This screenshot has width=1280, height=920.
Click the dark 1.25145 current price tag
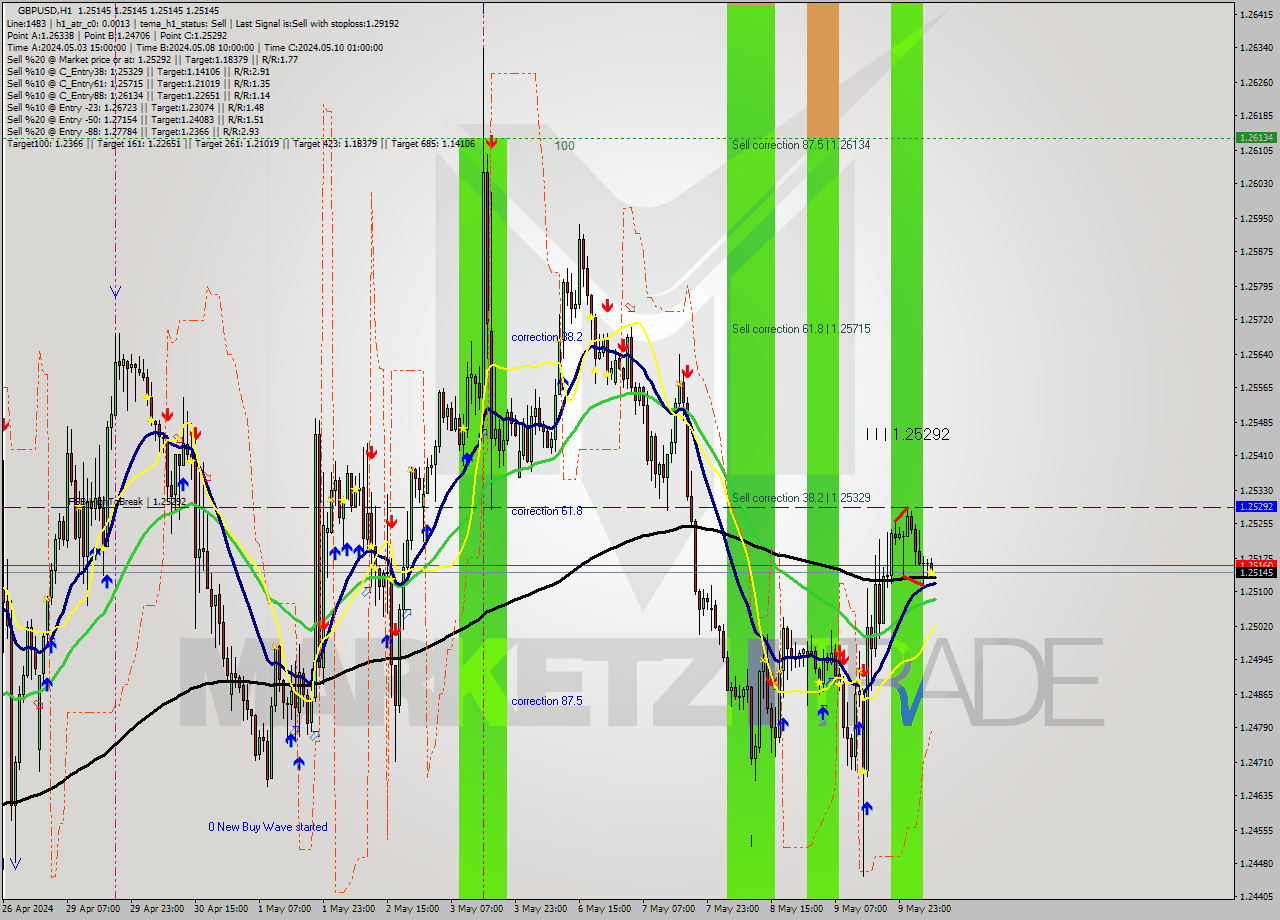tap(1256, 573)
